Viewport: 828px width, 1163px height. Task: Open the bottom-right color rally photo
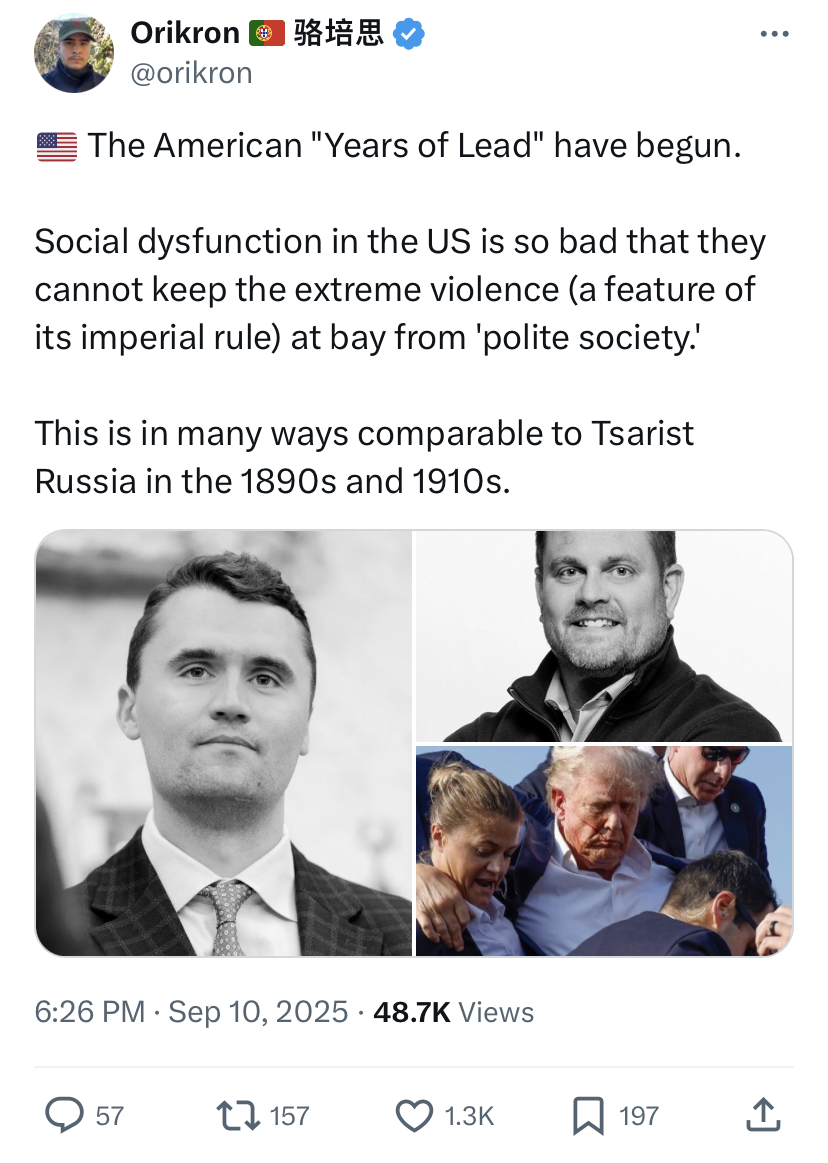pyautogui.click(x=604, y=851)
